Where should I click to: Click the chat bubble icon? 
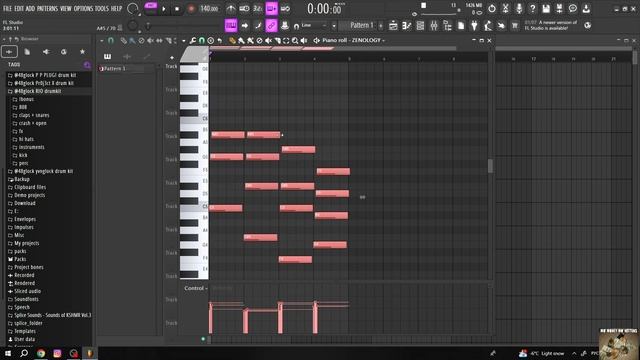pos(573,8)
